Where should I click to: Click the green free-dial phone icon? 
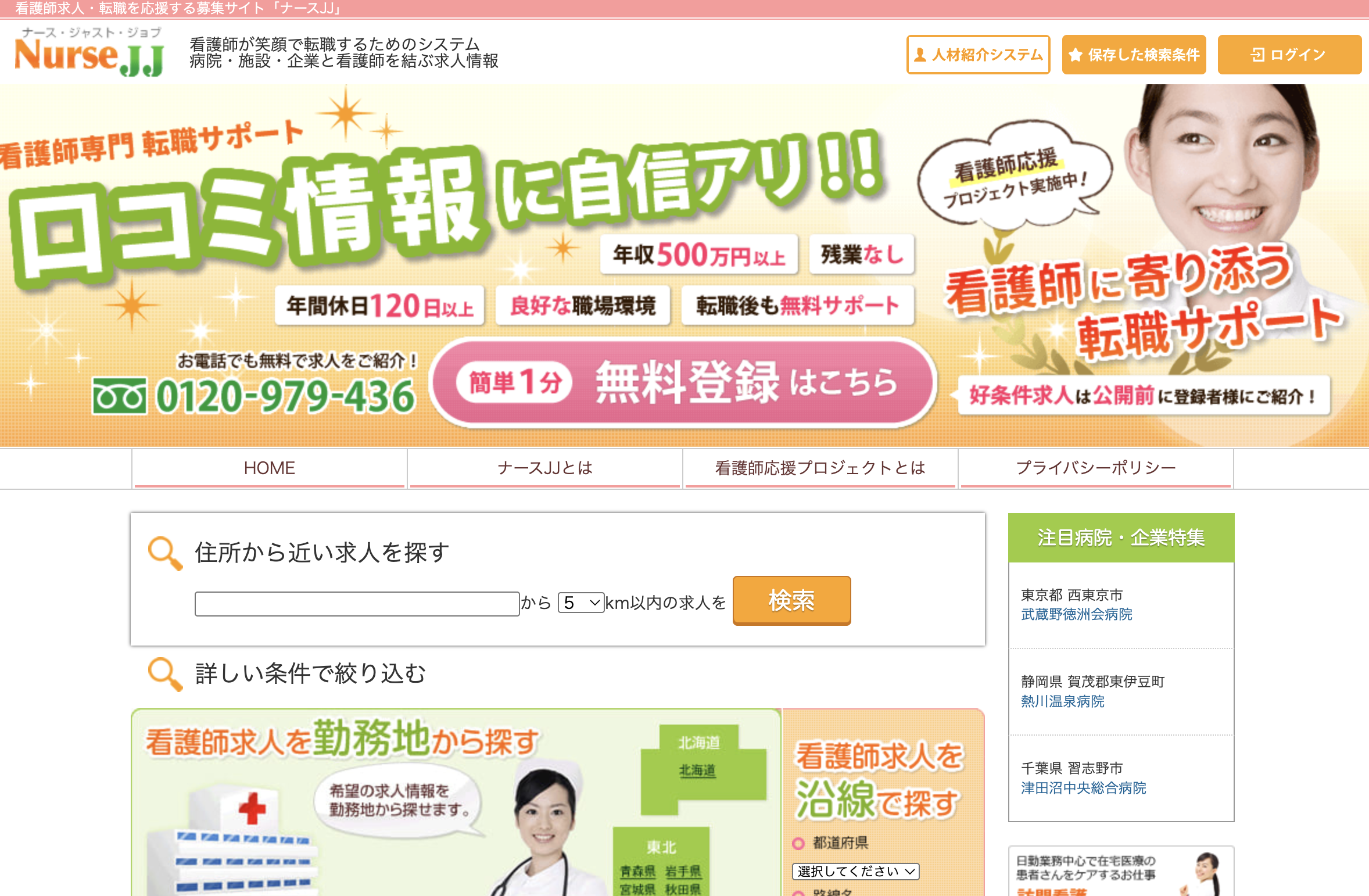pos(119,396)
